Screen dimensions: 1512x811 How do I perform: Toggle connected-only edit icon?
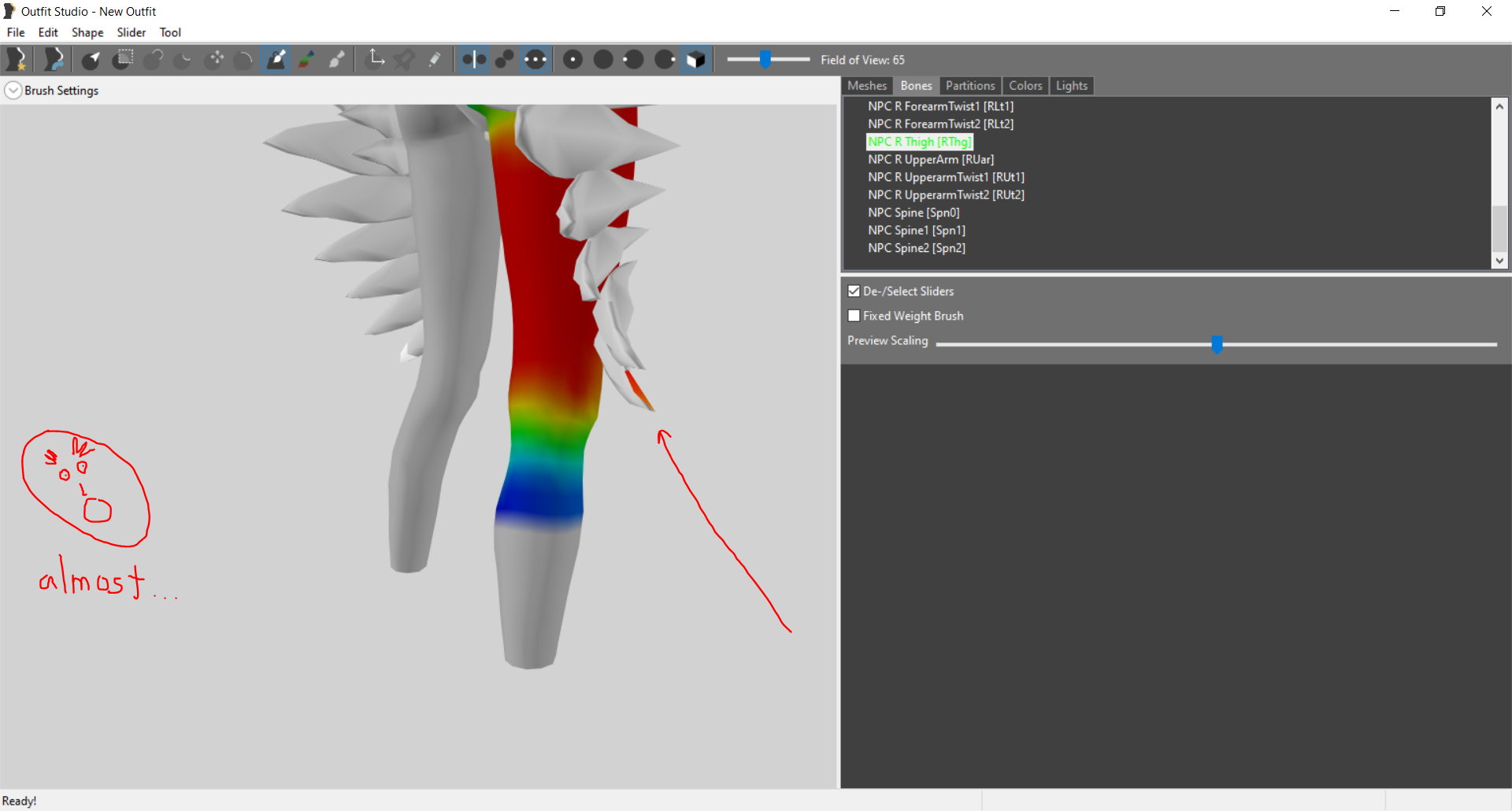(x=505, y=59)
